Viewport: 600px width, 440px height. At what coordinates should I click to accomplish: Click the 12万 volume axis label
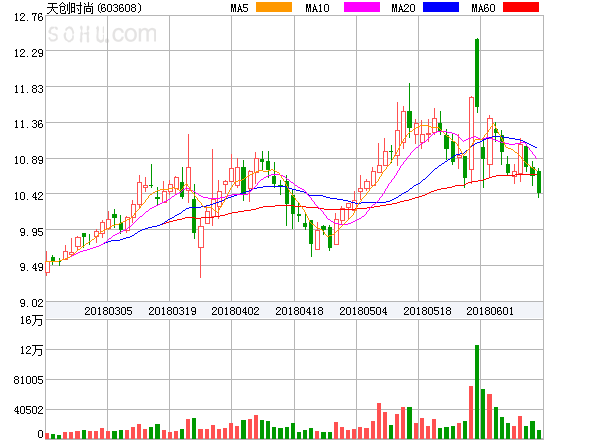coord(31,350)
